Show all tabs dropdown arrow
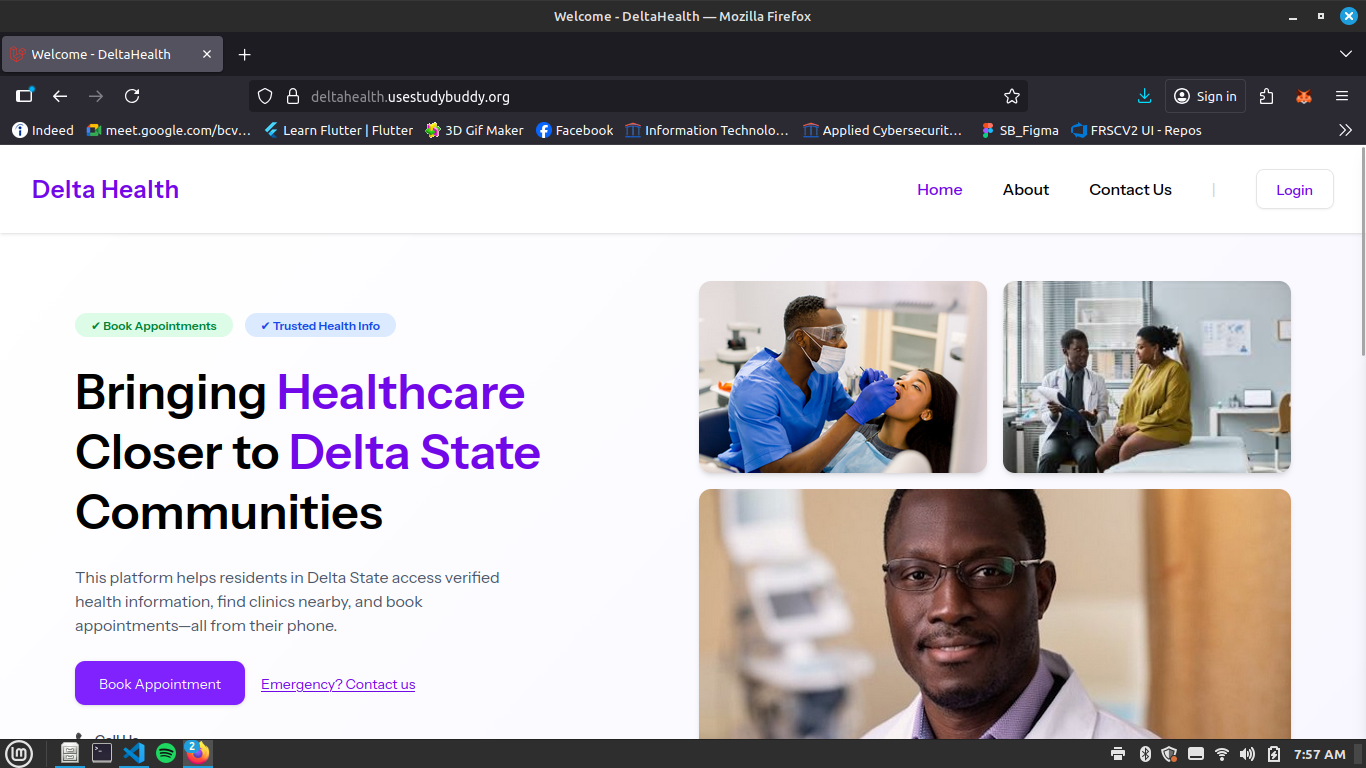1366x768 pixels. coord(1345,54)
